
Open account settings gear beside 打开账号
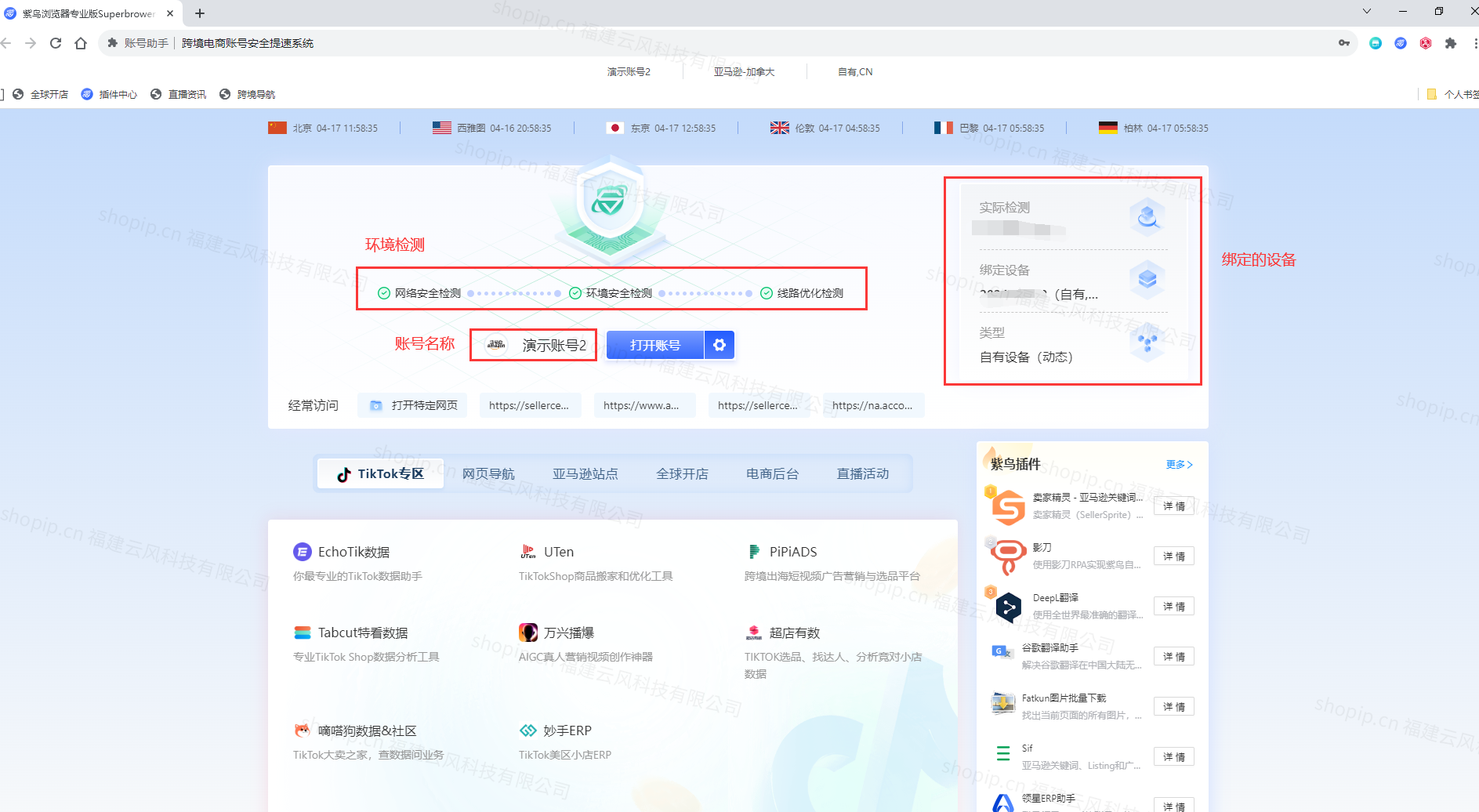pyautogui.click(x=720, y=345)
